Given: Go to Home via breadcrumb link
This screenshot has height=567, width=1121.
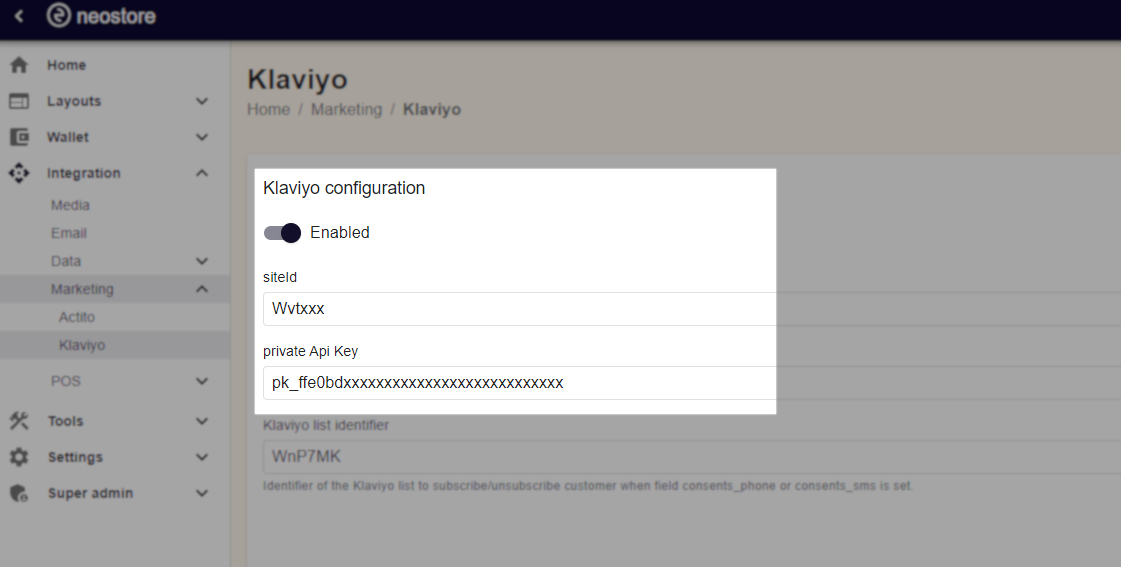Looking at the screenshot, I should (268, 109).
